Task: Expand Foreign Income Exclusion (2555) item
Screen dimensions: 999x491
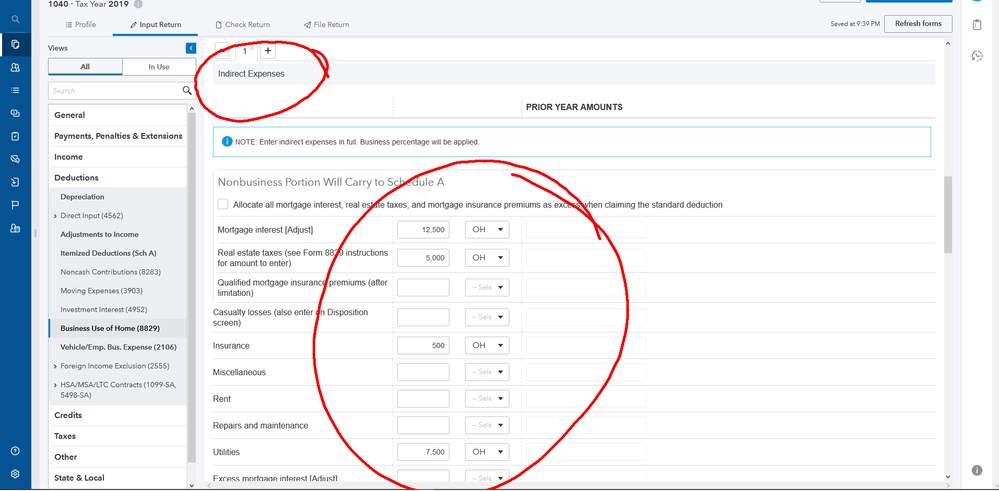Action: [56, 366]
